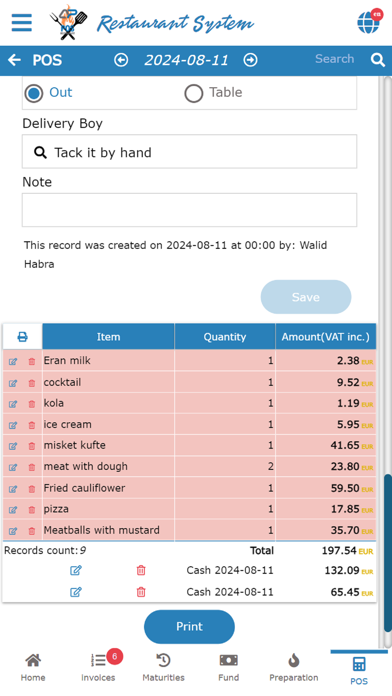The image size is (392, 696).
Task: Sort by Amount(VAT inc.) column header
Action: click(325, 337)
